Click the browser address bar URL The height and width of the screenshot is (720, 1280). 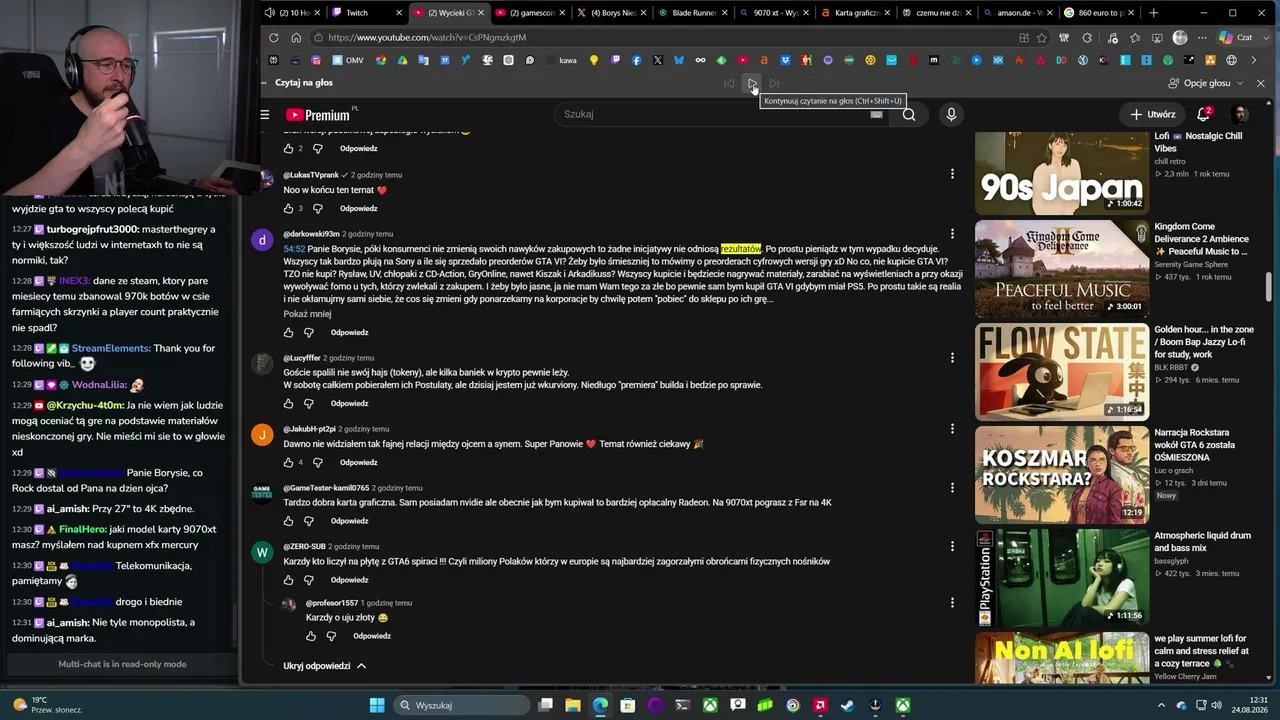tap(427, 37)
